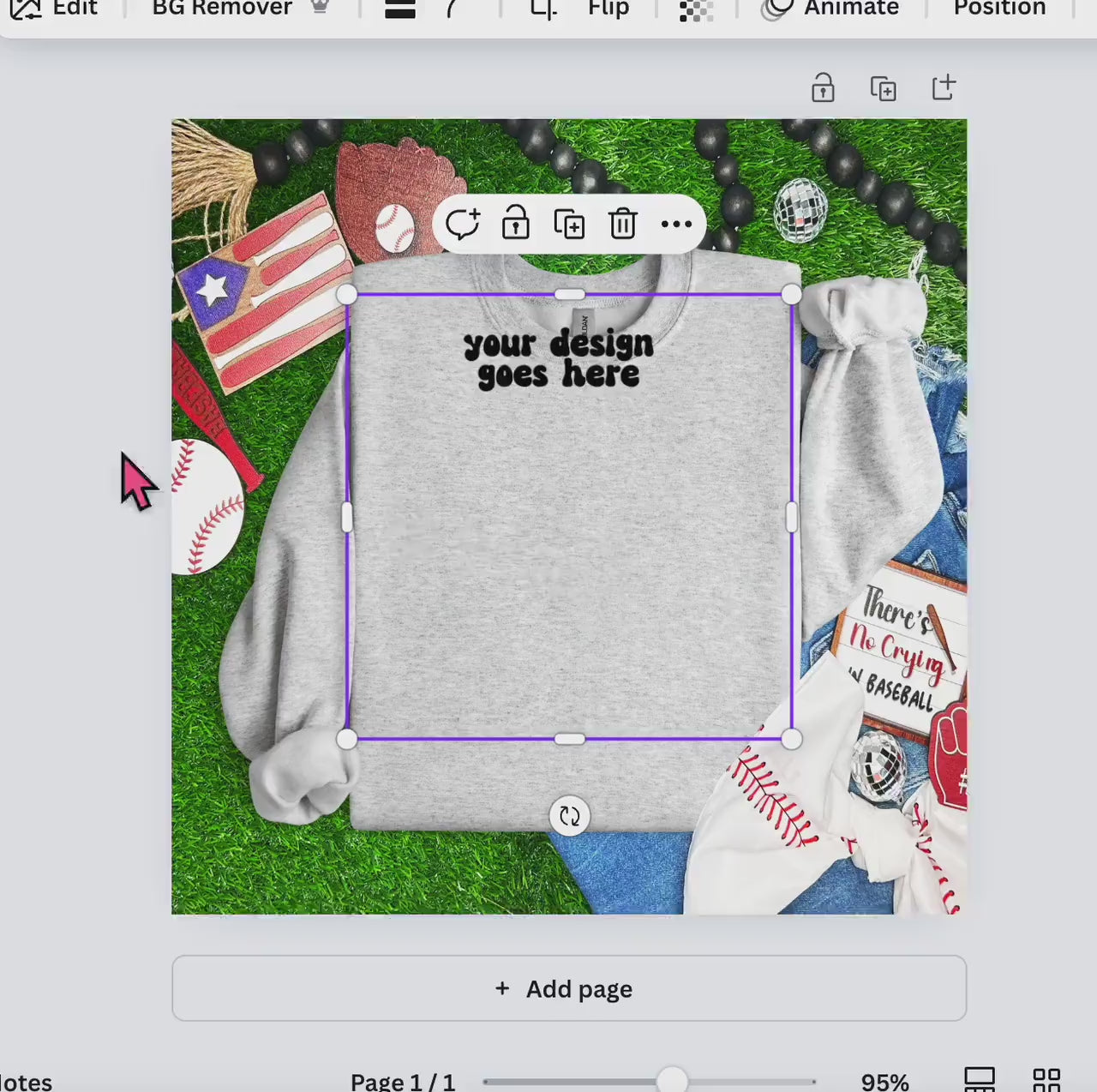The width and height of the screenshot is (1097, 1092).
Task: Click the add new page icon above the canvas
Action: pyautogui.click(x=944, y=87)
